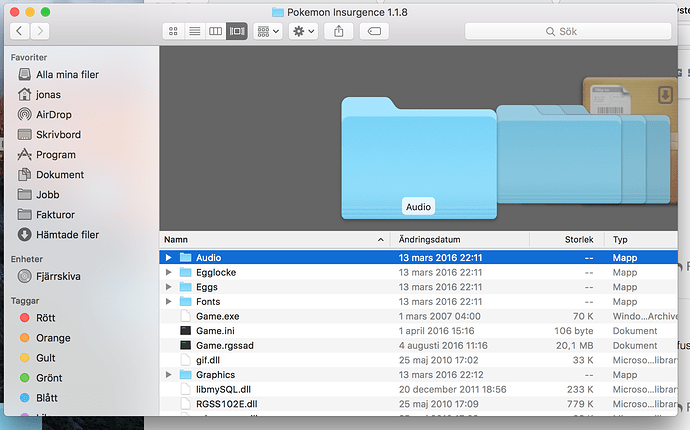Select the Orange tag
The height and width of the screenshot is (430, 690).
pyautogui.click(x=45, y=338)
